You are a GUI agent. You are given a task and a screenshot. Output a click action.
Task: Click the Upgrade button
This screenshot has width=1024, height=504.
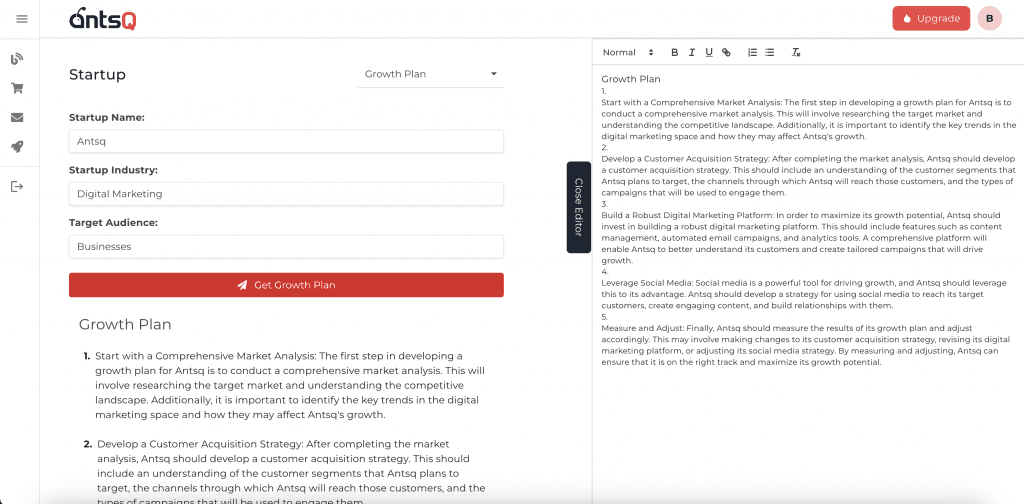(x=931, y=18)
